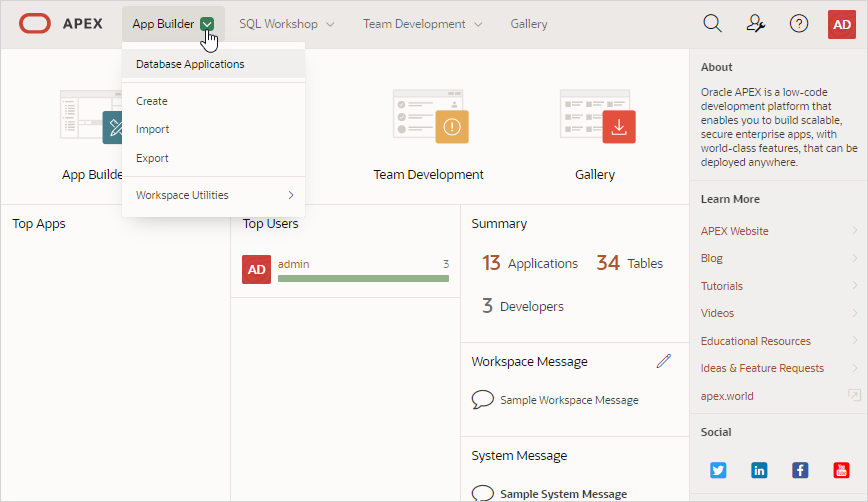Viewport: 868px width, 502px height.
Task: Open the Facebook social icon
Action: [800, 470]
